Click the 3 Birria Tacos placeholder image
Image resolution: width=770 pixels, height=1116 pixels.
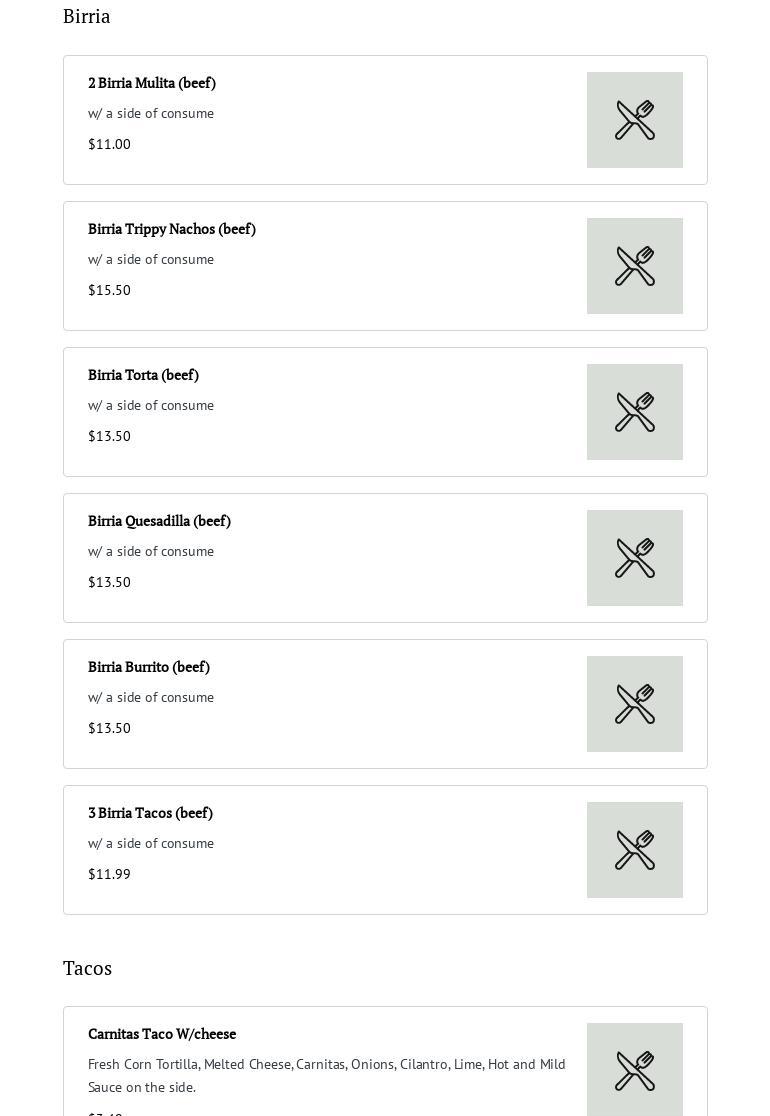pos(635,850)
